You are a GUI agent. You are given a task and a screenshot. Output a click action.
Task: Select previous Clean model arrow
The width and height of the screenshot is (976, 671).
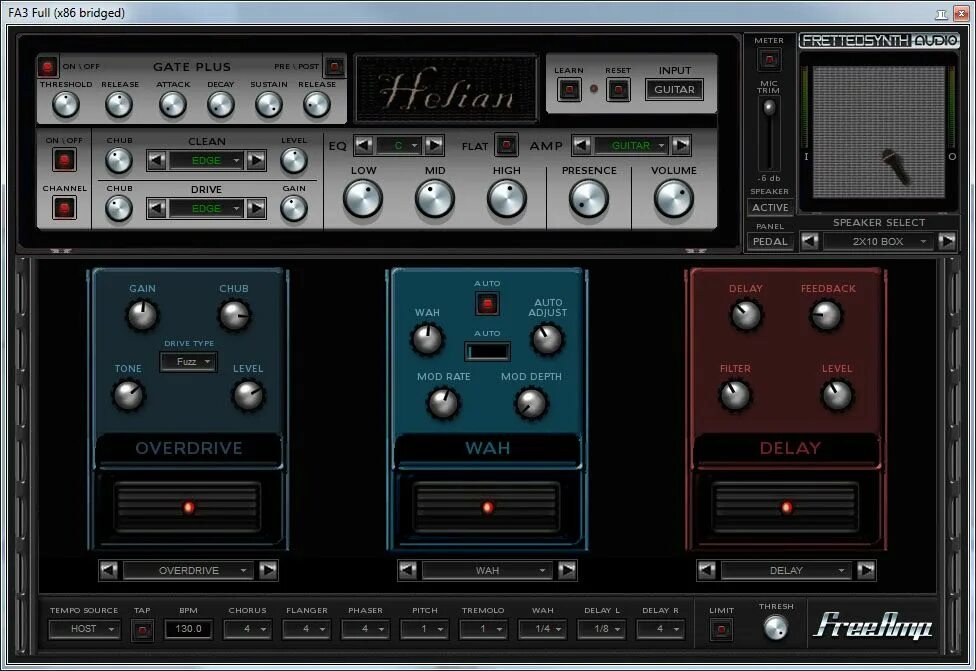coord(156,160)
